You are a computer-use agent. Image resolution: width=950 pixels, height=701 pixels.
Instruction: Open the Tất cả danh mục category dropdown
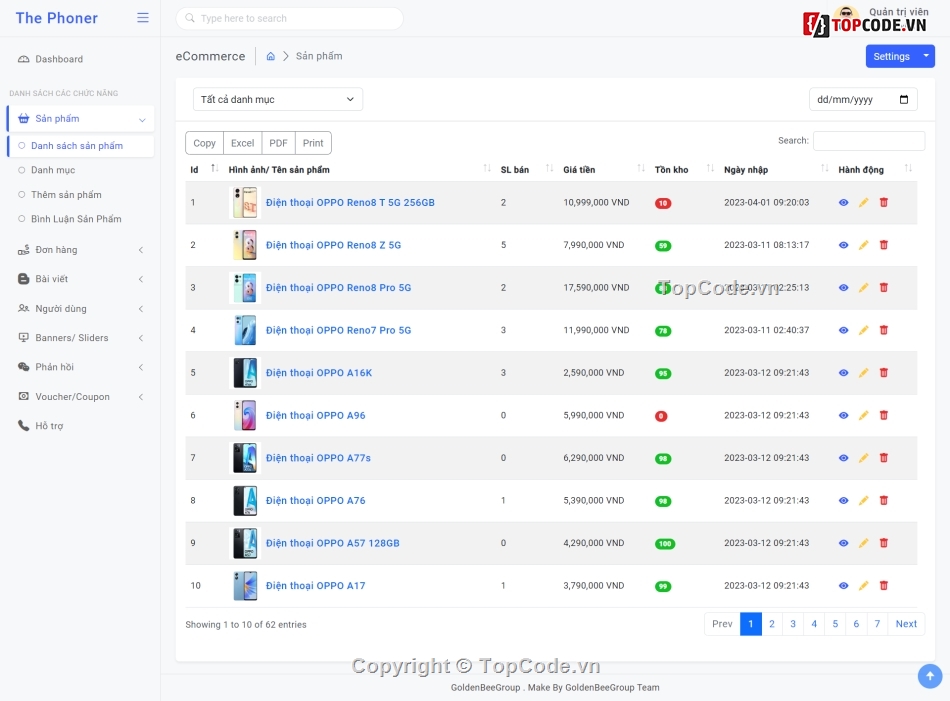coord(278,100)
